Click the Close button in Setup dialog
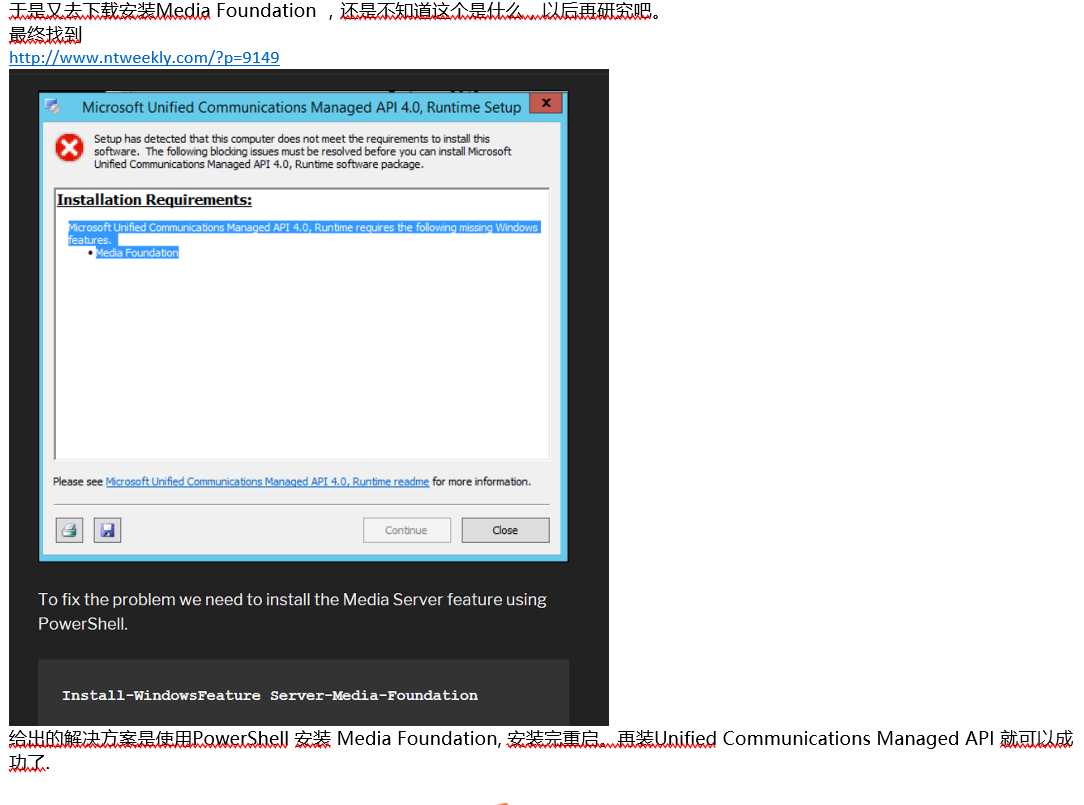Viewport: 1084px width, 805px height. click(505, 530)
